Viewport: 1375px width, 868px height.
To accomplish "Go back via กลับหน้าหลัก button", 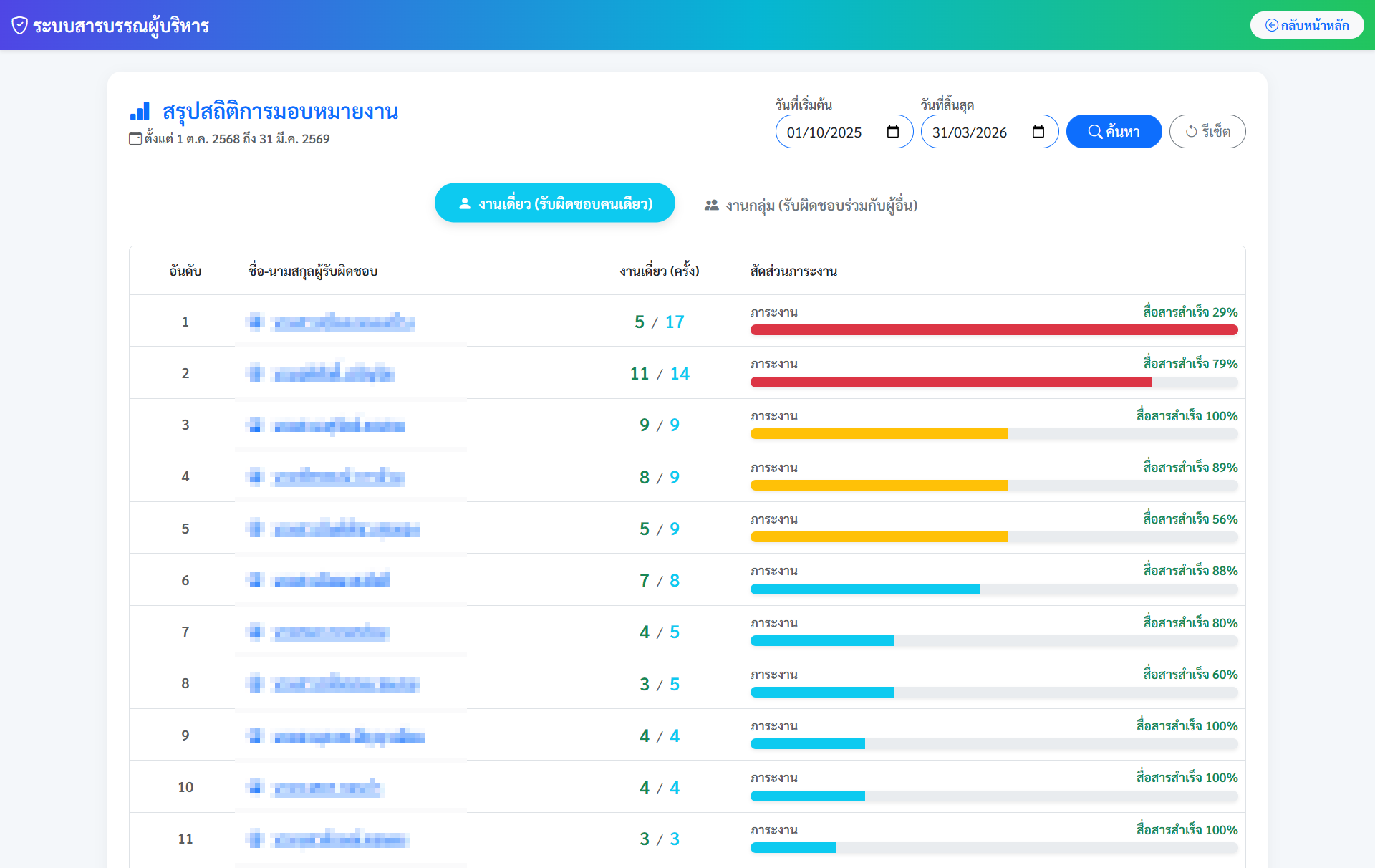I will pyautogui.click(x=1306, y=25).
